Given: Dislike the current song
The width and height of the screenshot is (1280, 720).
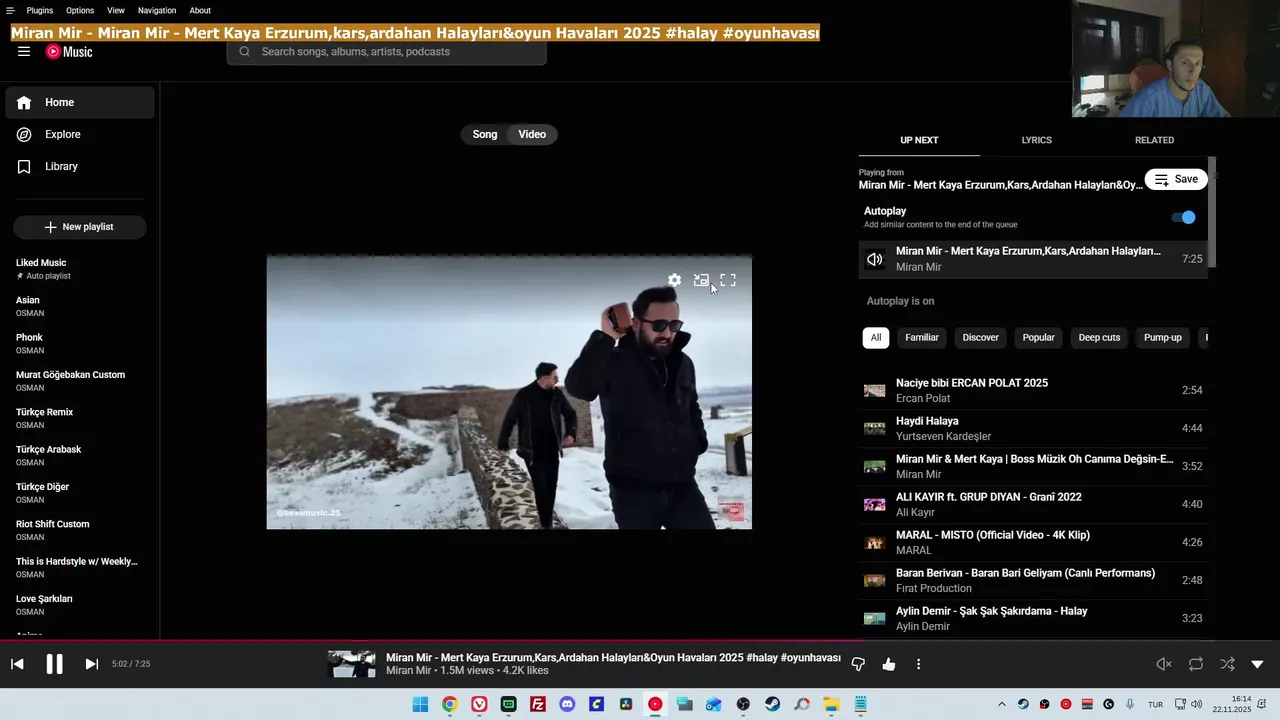Looking at the screenshot, I should pos(858,664).
